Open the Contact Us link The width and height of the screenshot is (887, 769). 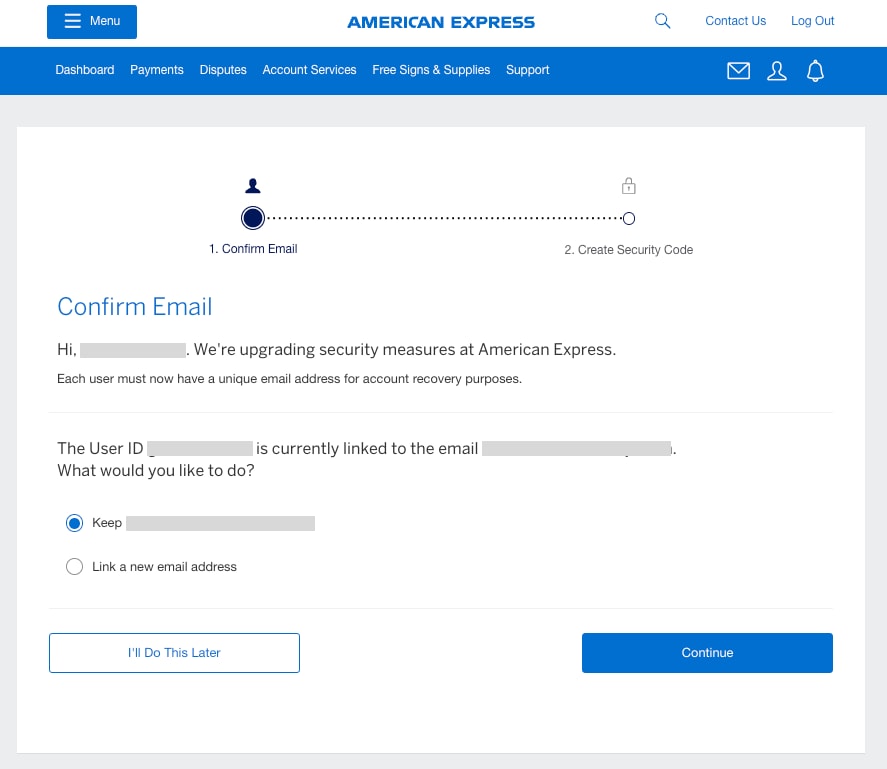pyautogui.click(x=735, y=20)
